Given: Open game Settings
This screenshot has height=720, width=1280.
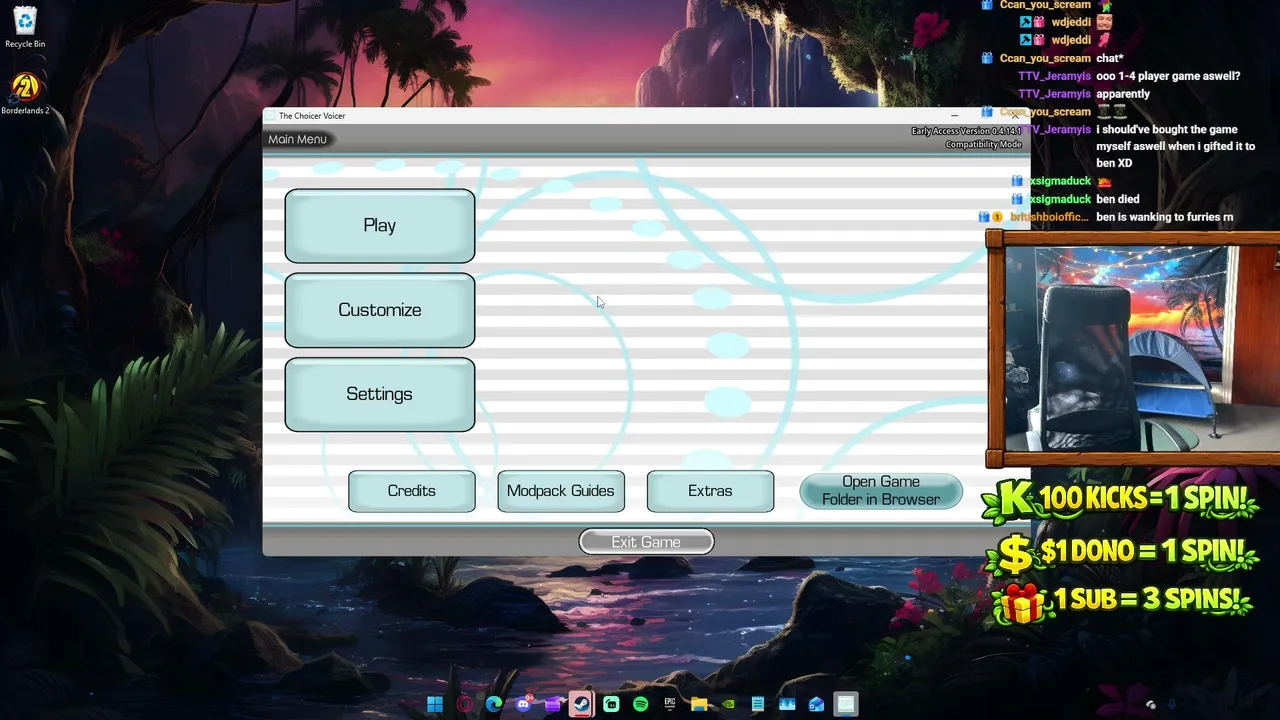Looking at the screenshot, I should (380, 394).
